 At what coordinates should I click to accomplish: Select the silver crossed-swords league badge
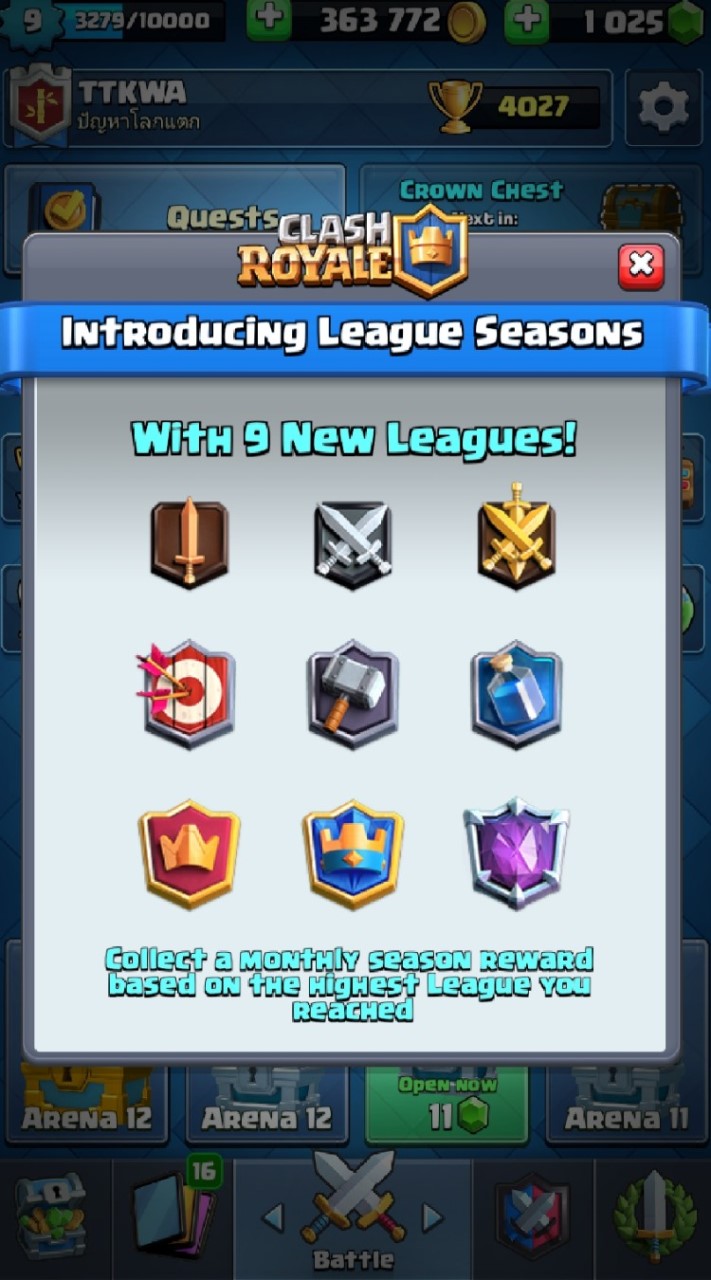pyautogui.click(x=351, y=543)
